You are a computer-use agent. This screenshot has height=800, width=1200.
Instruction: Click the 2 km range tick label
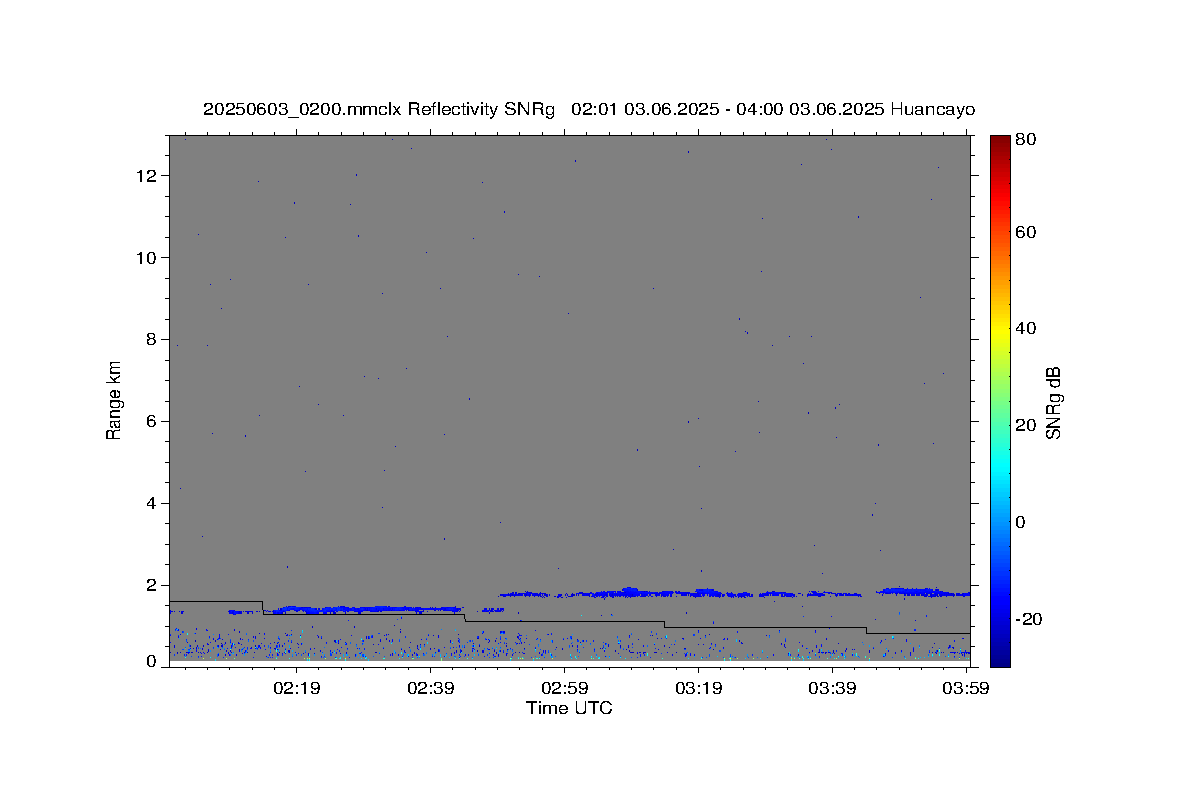tap(152, 585)
